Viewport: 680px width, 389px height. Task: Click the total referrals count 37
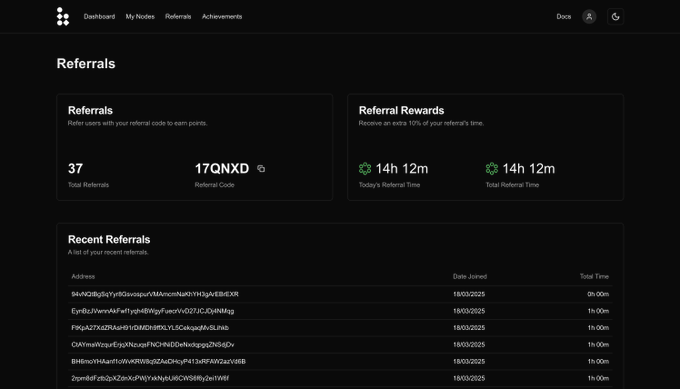(x=75, y=169)
